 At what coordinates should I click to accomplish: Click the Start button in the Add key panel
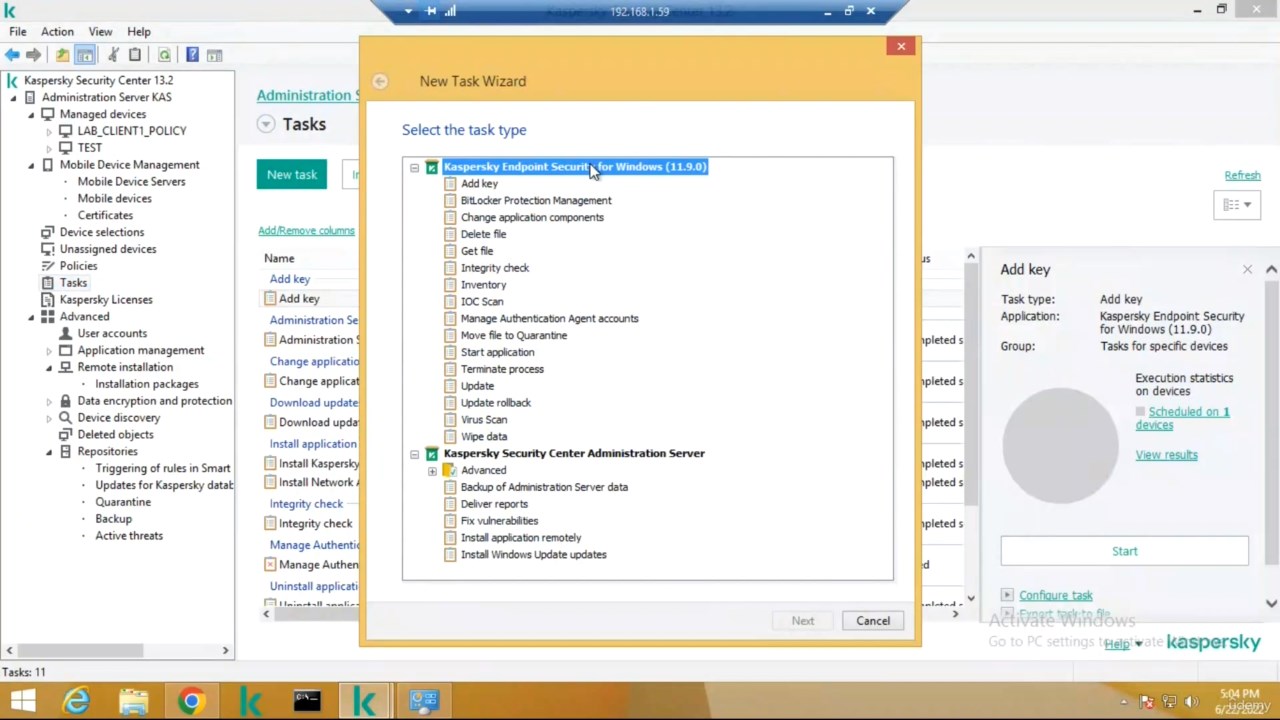pyautogui.click(x=1124, y=551)
